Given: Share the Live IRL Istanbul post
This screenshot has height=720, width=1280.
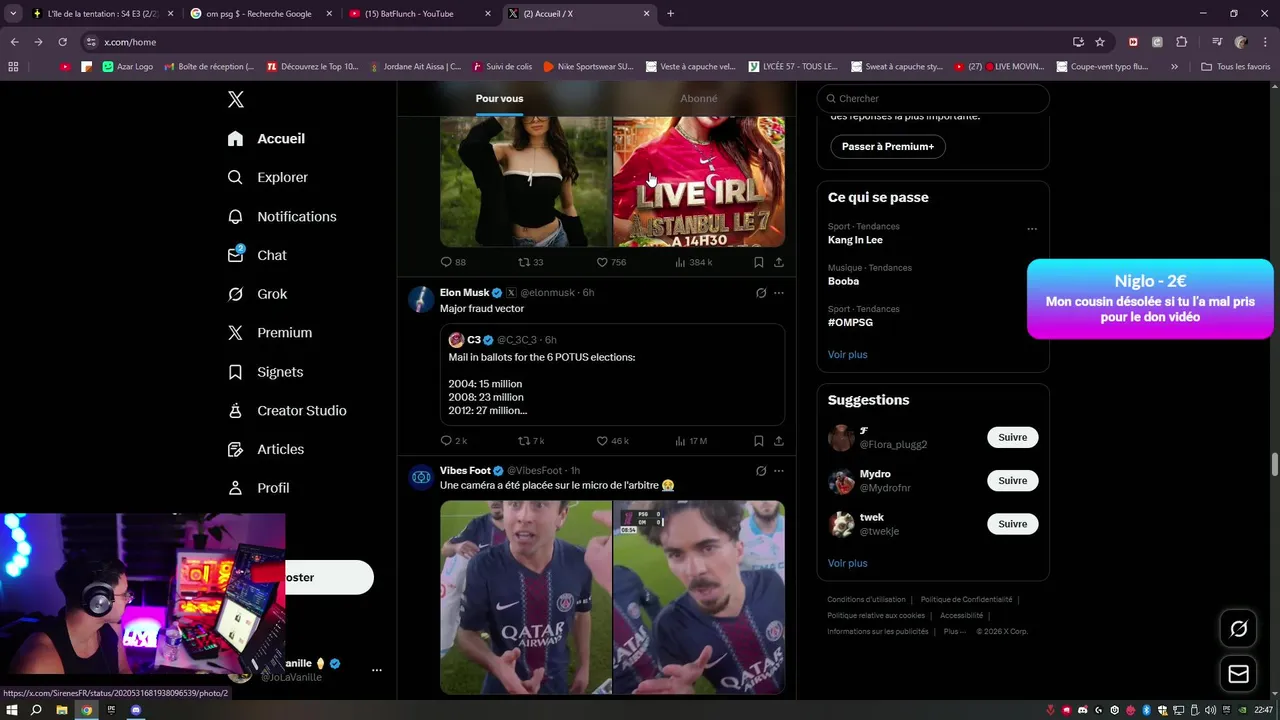Looking at the screenshot, I should 778,262.
